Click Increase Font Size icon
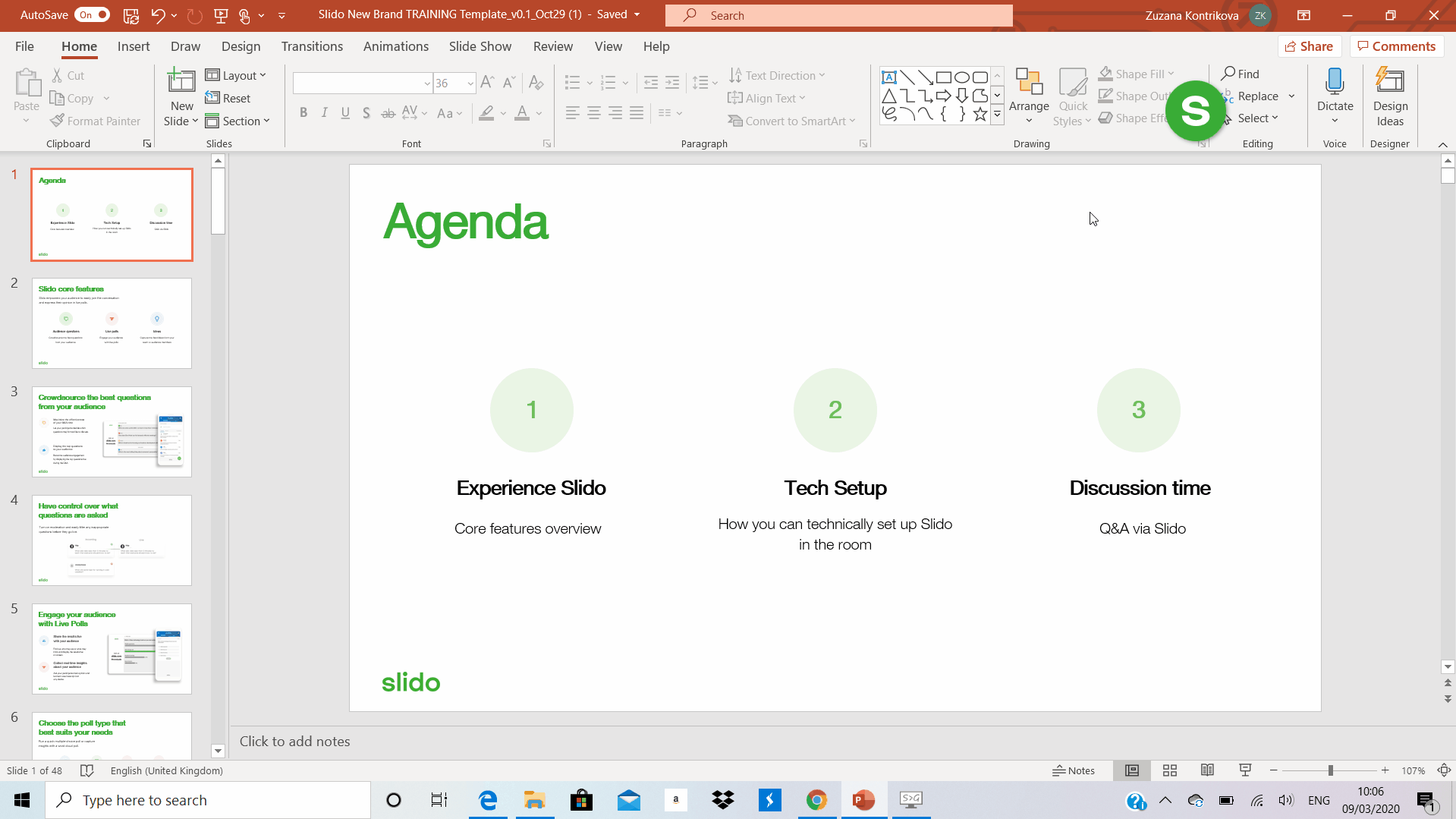This screenshot has width=1456, height=819. tap(488, 83)
